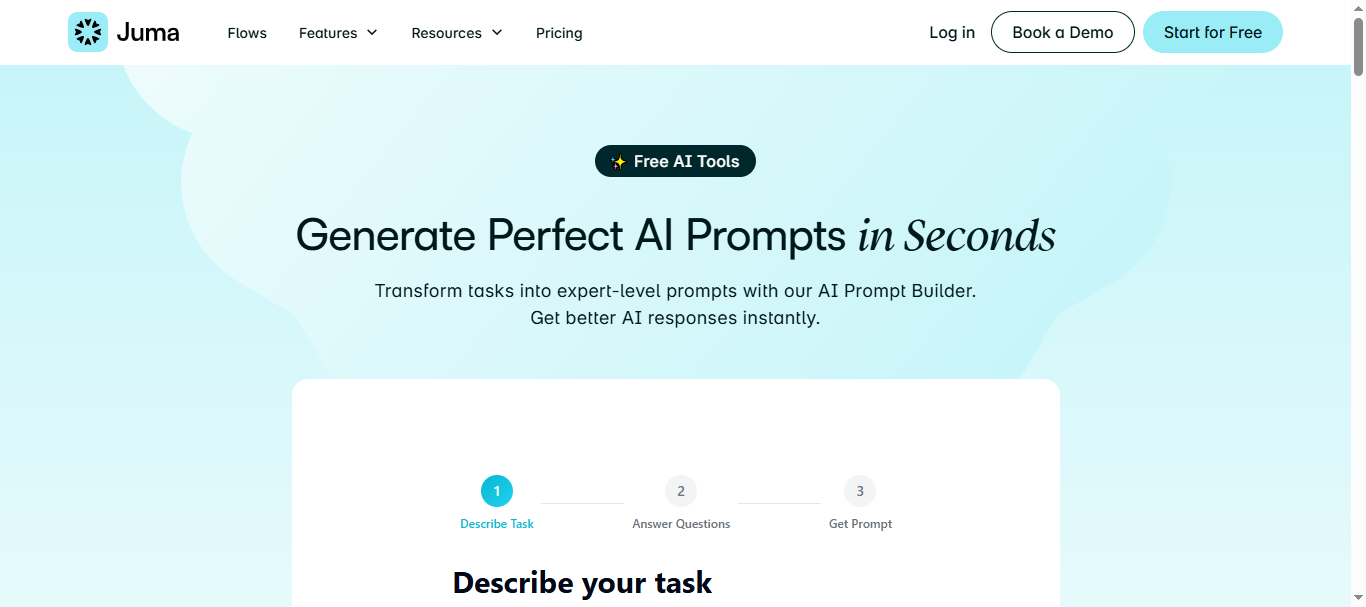Click the Log in link
This screenshot has width=1366, height=607.
coord(952,33)
